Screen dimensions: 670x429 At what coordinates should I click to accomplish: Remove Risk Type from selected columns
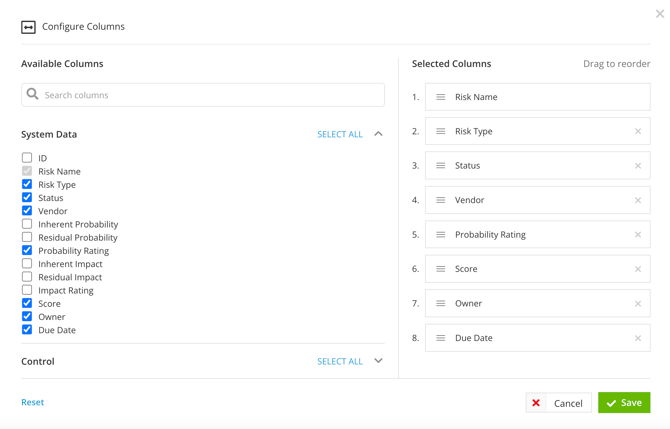click(638, 131)
